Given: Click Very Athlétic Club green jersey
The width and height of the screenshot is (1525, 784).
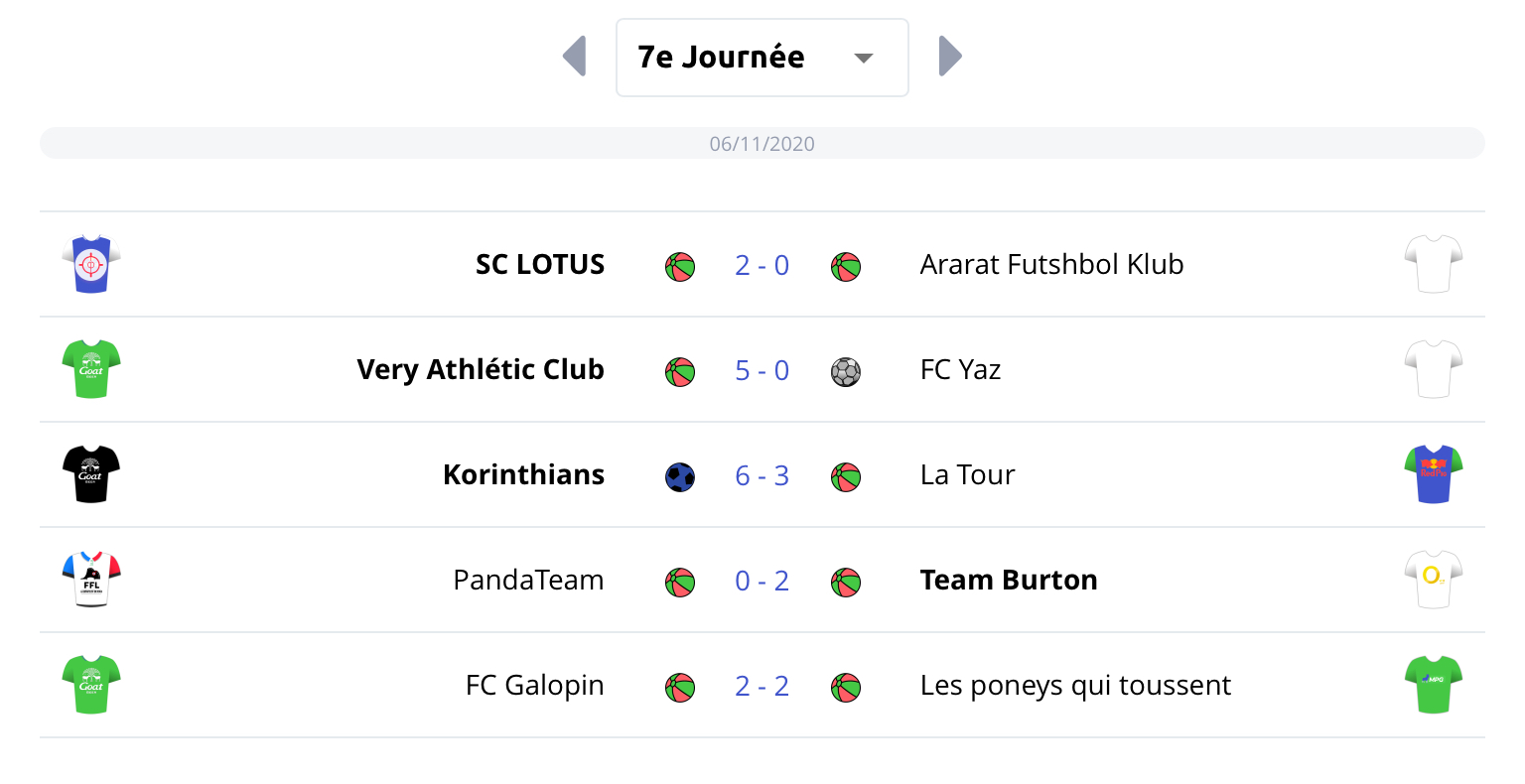Looking at the screenshot, I should pyautogui.click(x=91, y=369).
